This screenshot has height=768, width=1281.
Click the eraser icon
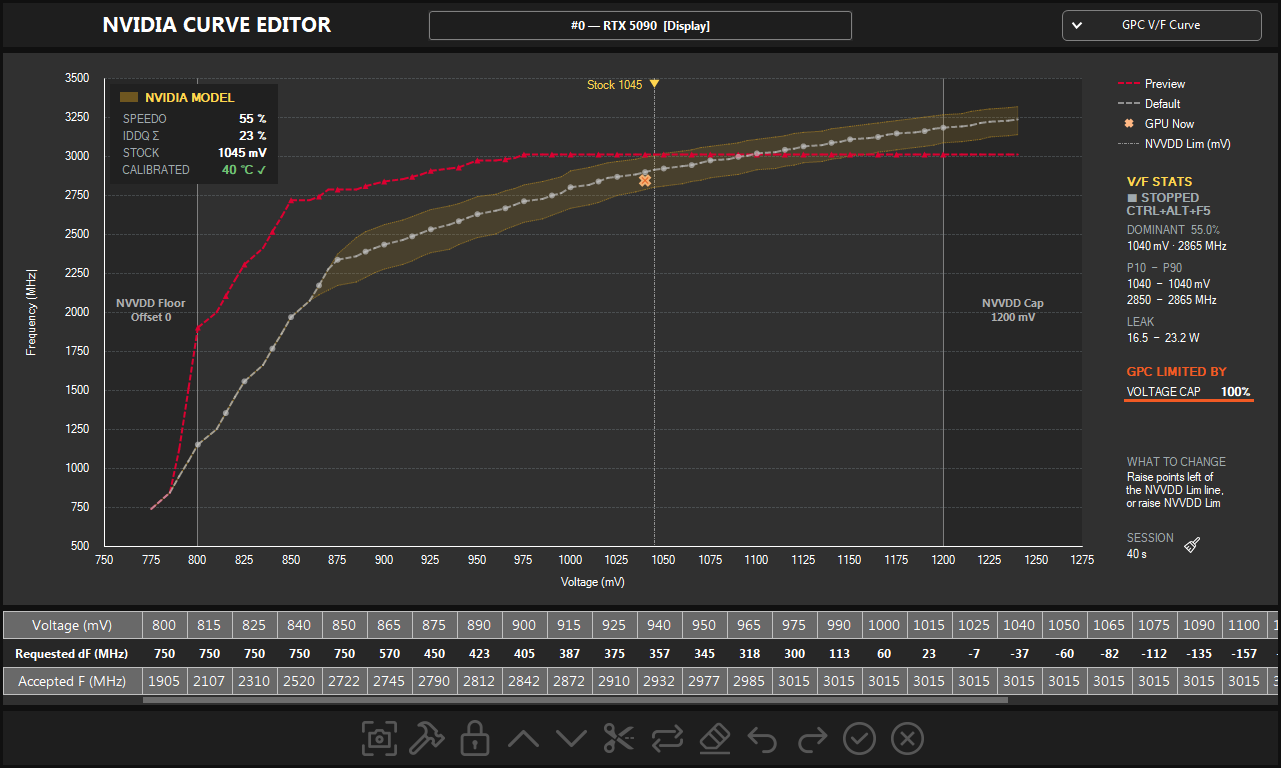point(715,739)
